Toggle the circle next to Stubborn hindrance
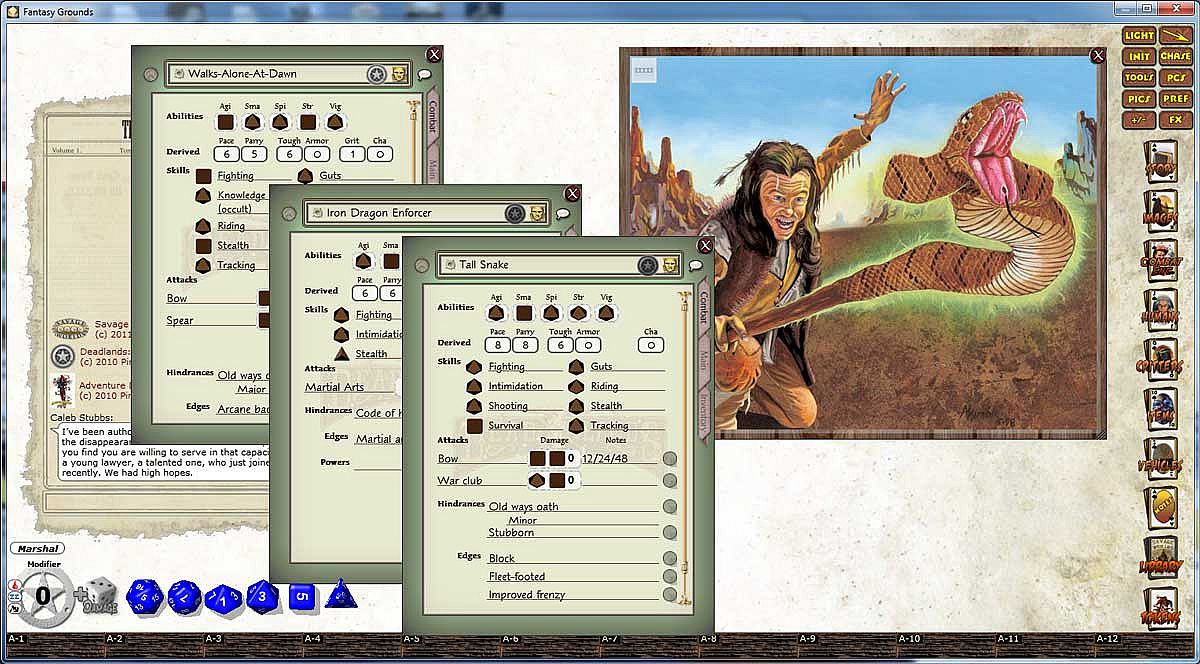The height and width of the screenshot is (664, 1200). pyautogui.click(x=670, y=532)
